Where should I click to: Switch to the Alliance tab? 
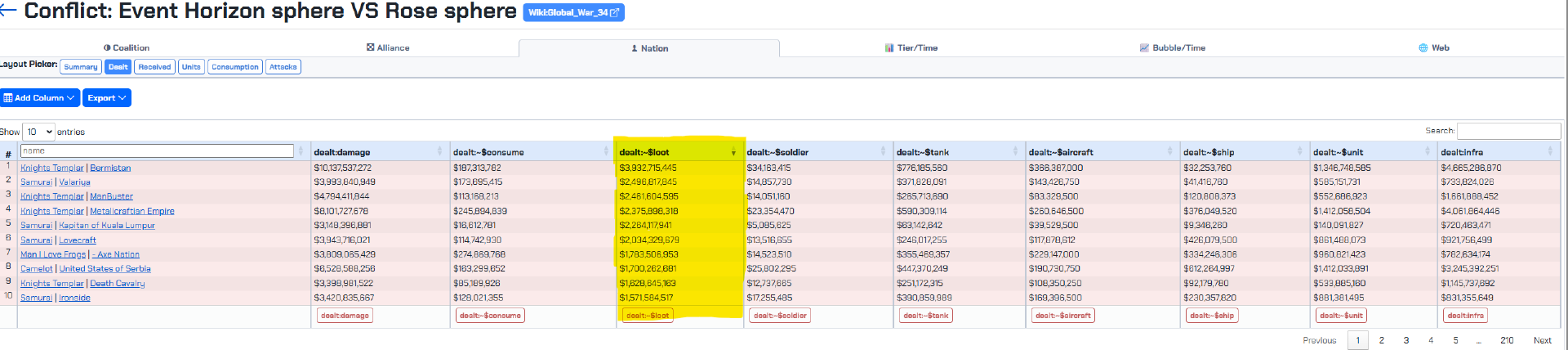pyautogui.click(x=388, y=48)
